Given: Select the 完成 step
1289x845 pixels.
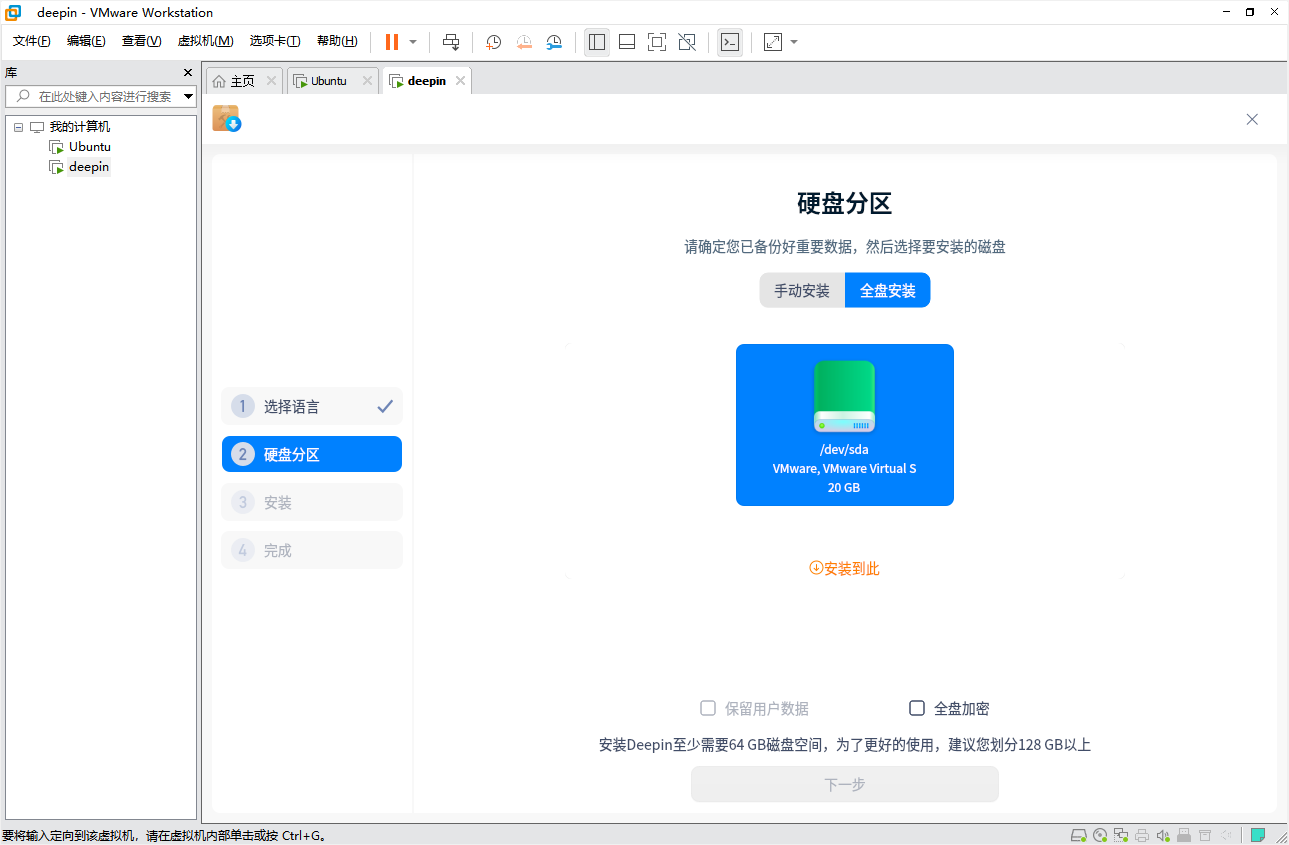Looking at the screenshot, I should pos(312,550).
